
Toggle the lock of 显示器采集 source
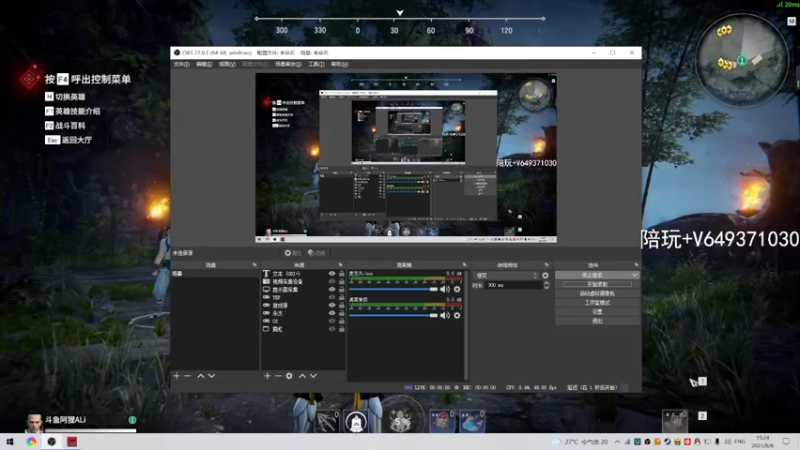click(x=341, y=289)
